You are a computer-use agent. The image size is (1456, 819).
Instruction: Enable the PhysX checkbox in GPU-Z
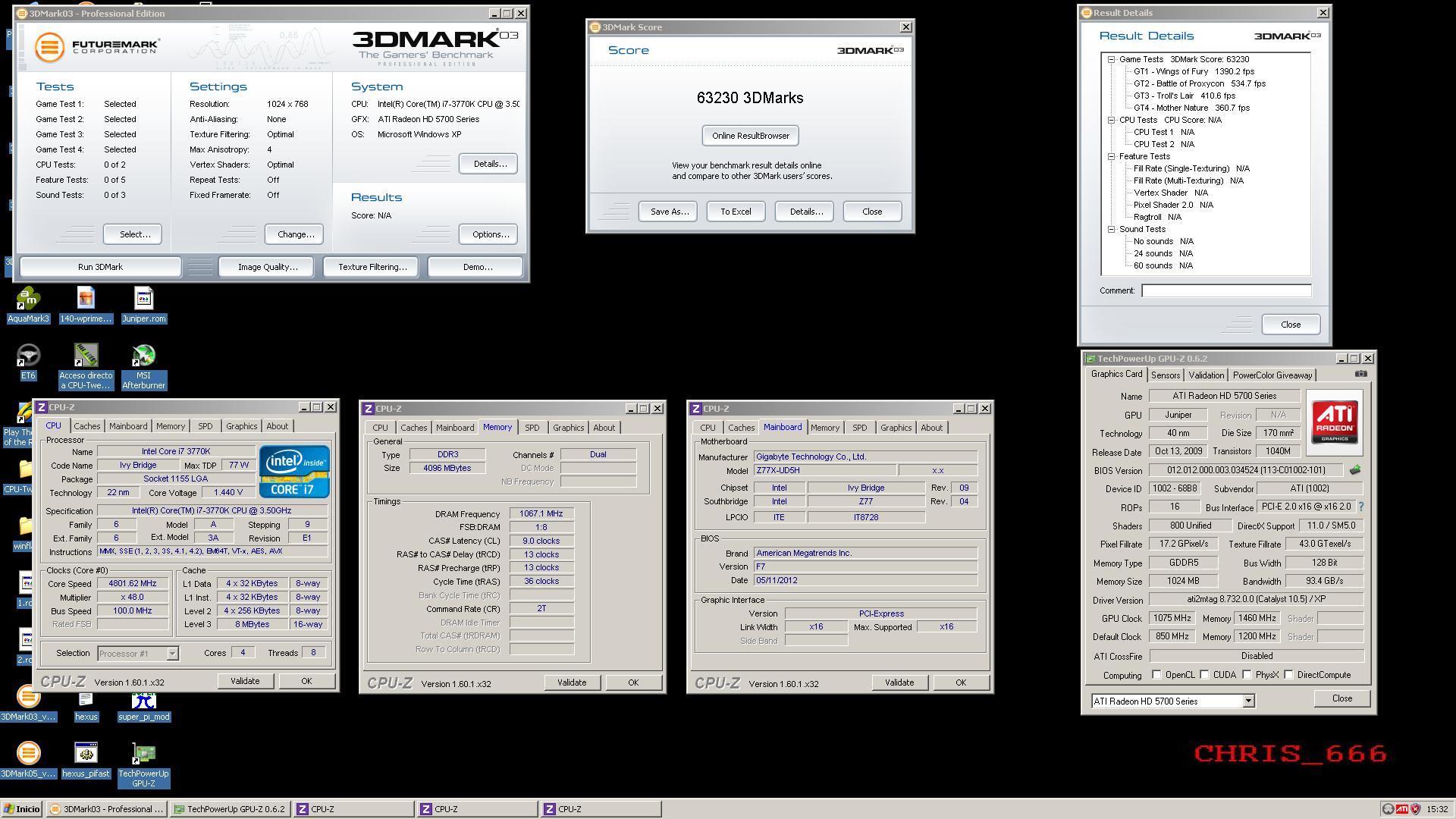(x=1247, y=675)
